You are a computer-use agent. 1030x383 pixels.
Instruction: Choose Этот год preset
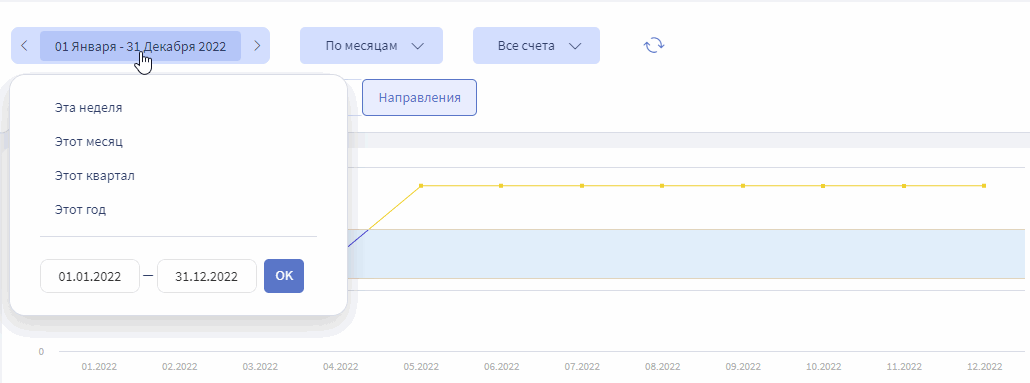pos(80,210)
